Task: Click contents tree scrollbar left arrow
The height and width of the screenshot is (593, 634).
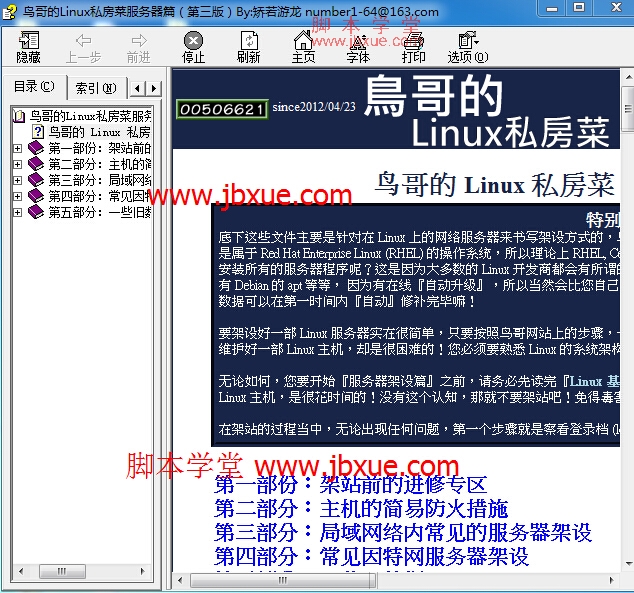Action: coord(21,571)
